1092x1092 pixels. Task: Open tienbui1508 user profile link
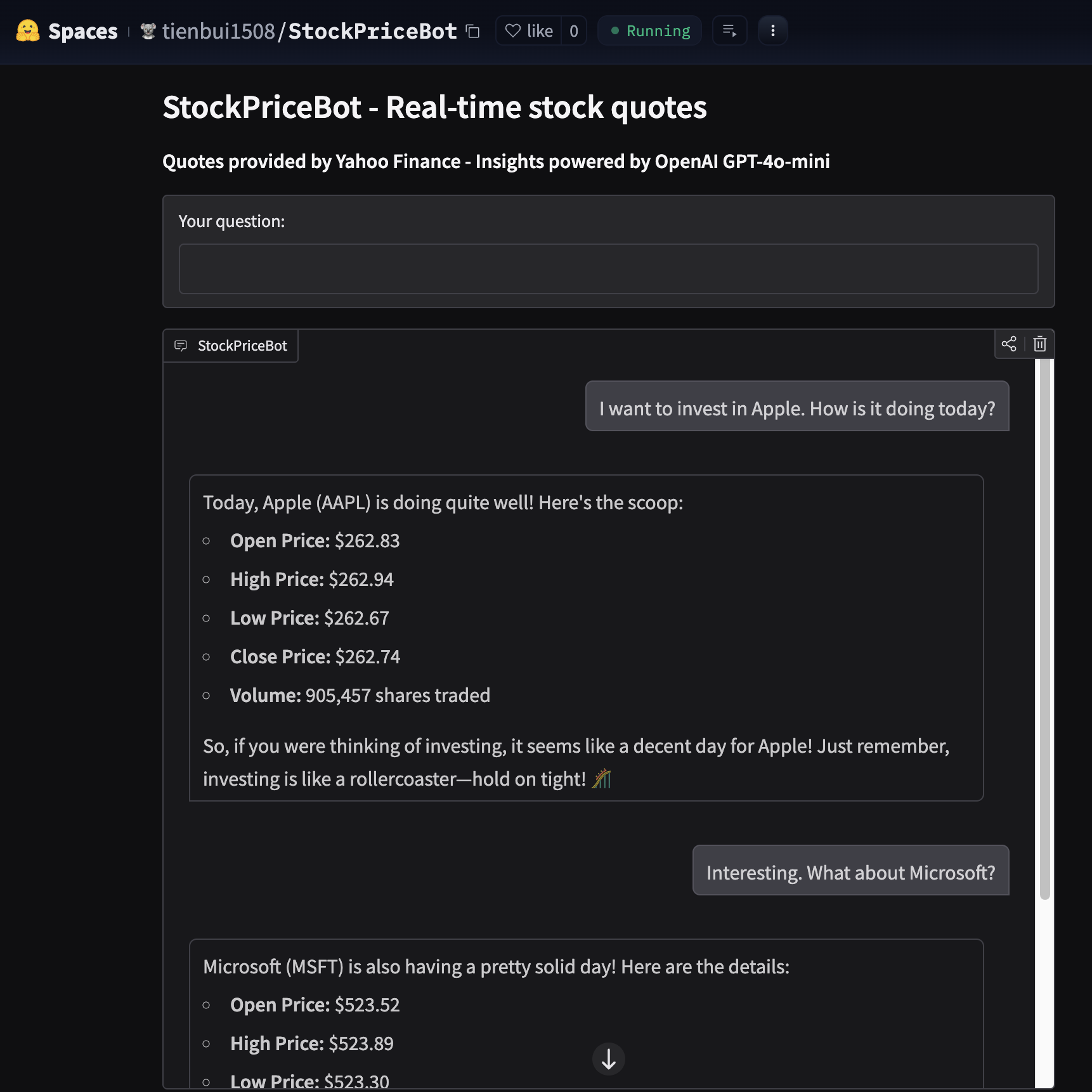tap(218, 31)
